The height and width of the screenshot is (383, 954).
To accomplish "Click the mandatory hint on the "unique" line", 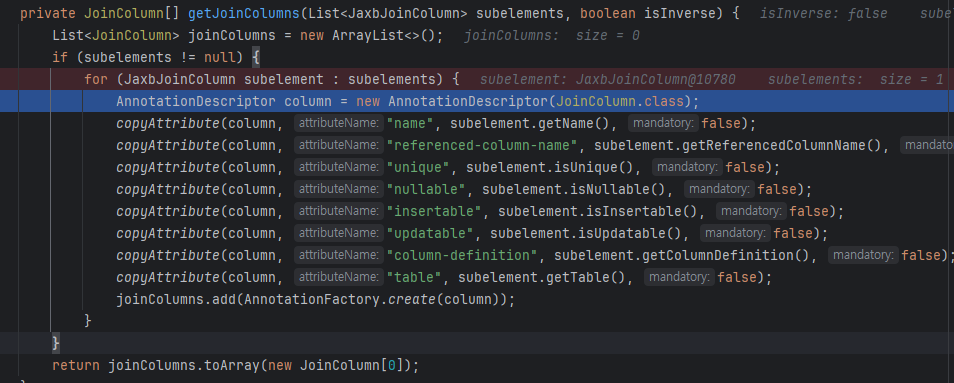I will (688, 167).
